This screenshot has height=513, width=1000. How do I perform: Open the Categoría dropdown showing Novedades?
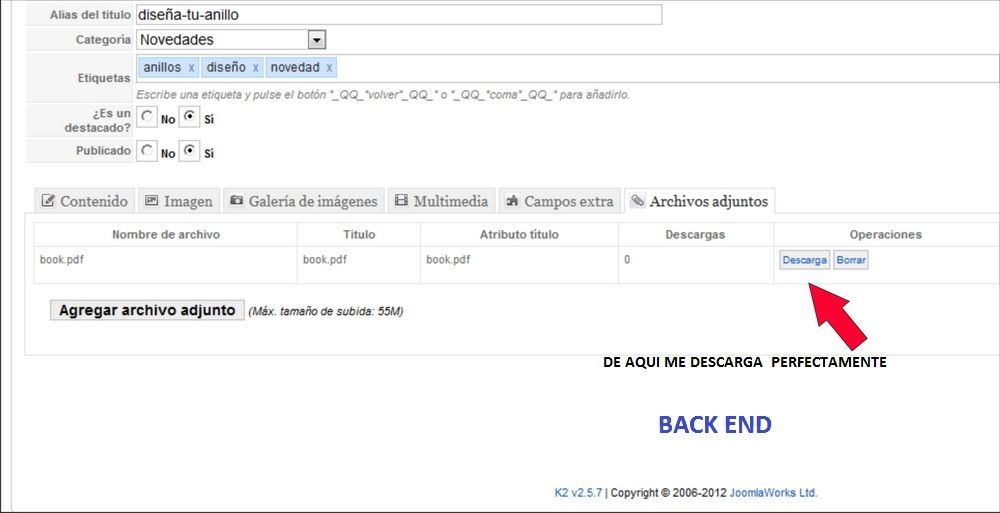click(232, 40)
